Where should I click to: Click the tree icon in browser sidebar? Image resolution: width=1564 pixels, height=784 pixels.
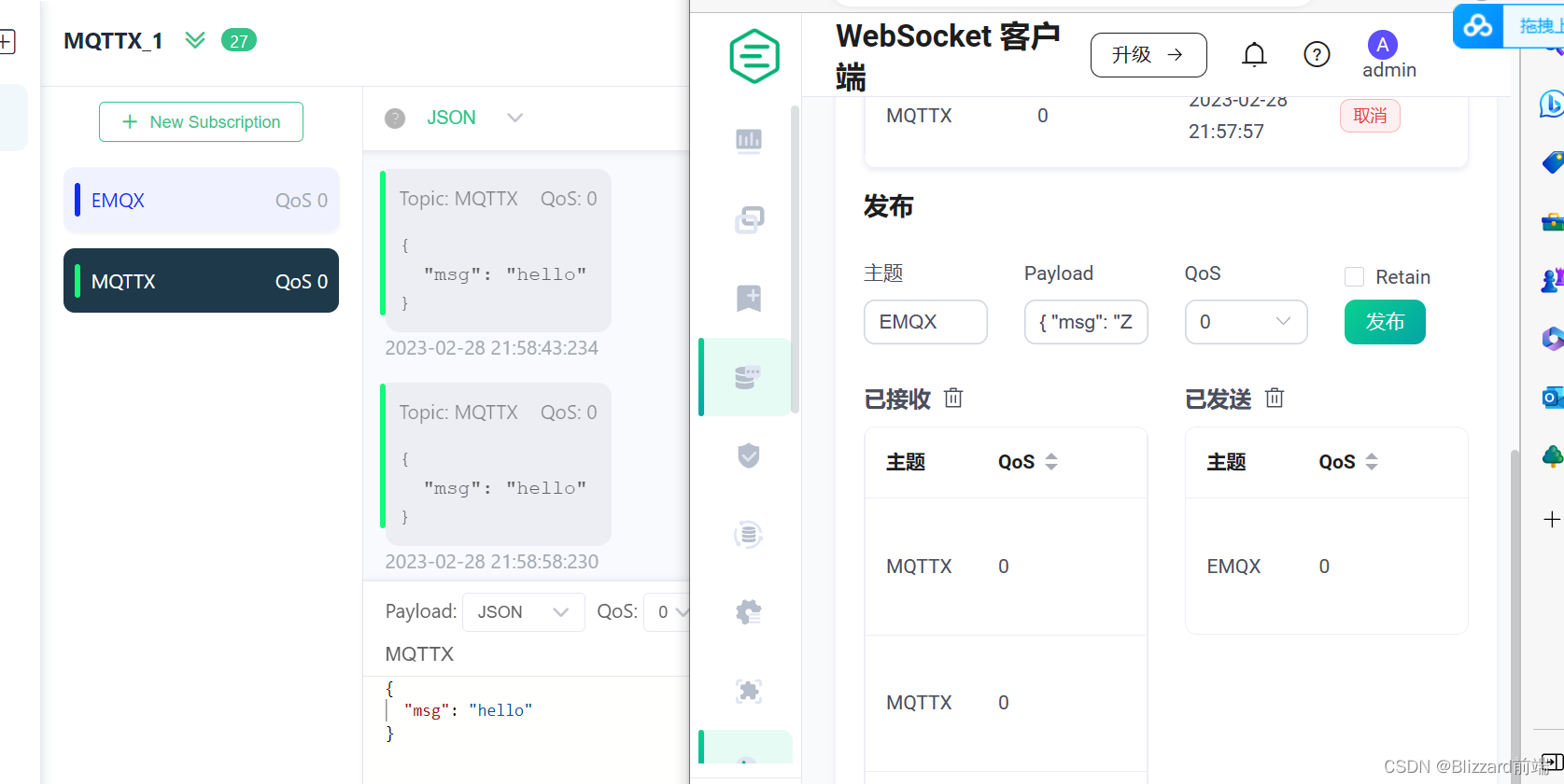coord(1552,456)
